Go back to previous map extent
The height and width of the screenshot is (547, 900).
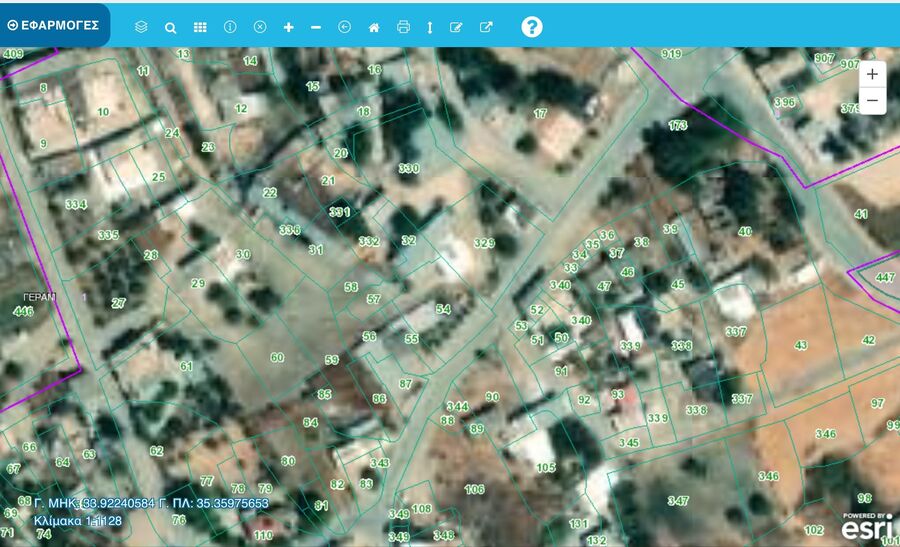[x=345, y=27]
